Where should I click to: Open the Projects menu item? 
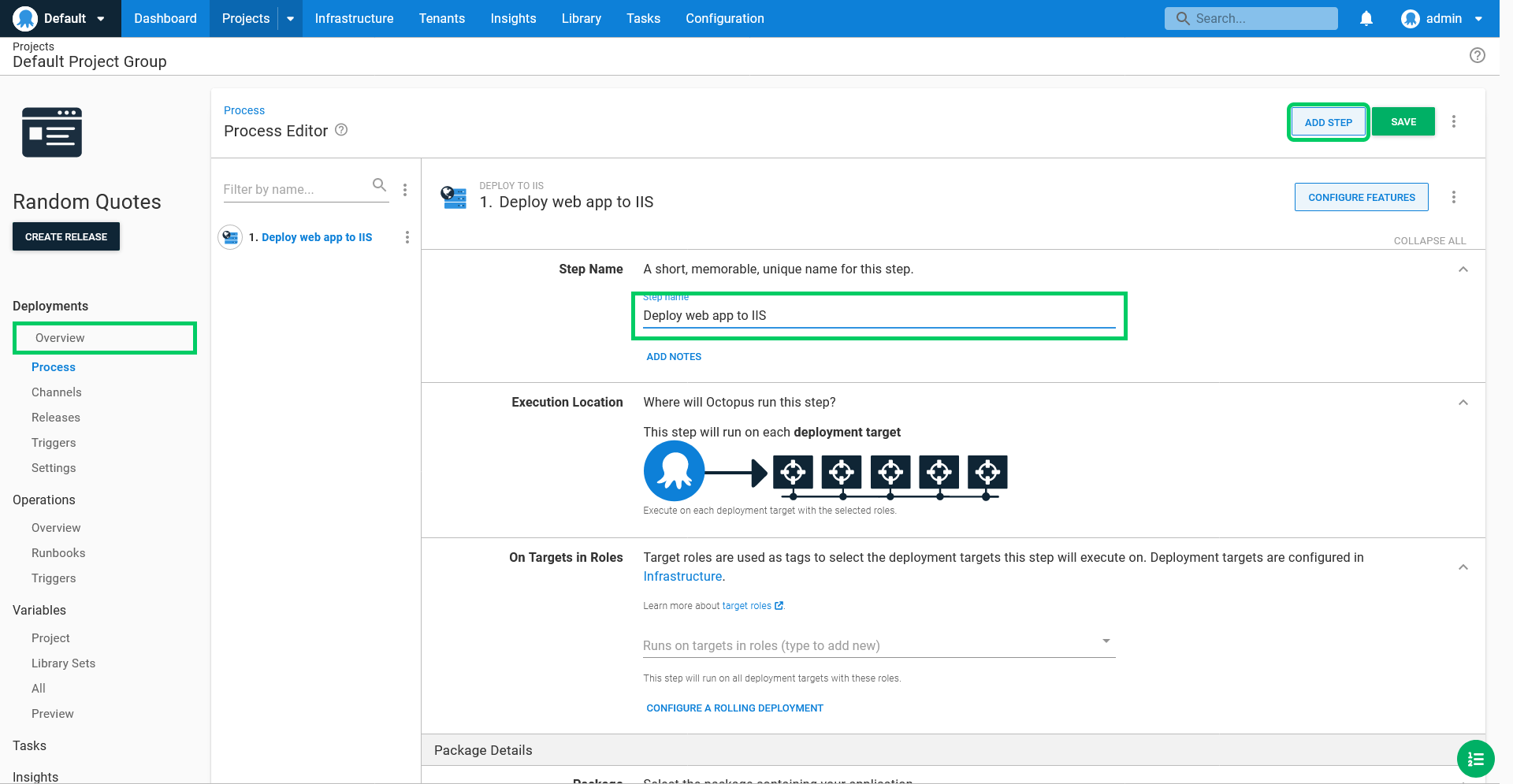[x=246, y=18]
